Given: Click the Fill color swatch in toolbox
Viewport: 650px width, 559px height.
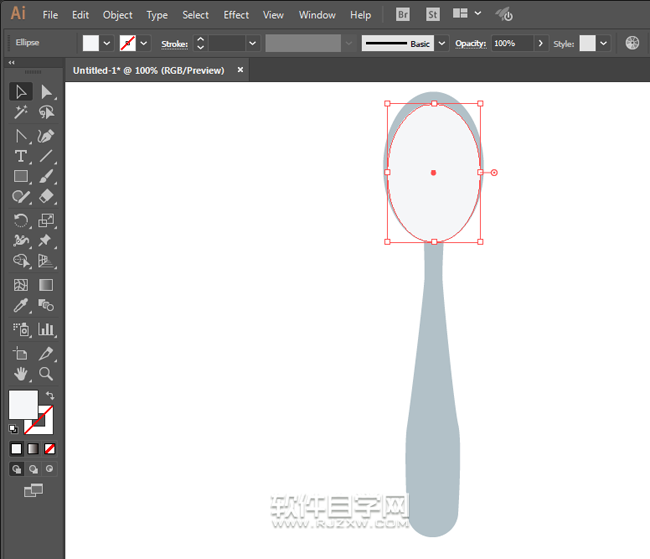Looking at the screenshot, I should click(22, 405).
